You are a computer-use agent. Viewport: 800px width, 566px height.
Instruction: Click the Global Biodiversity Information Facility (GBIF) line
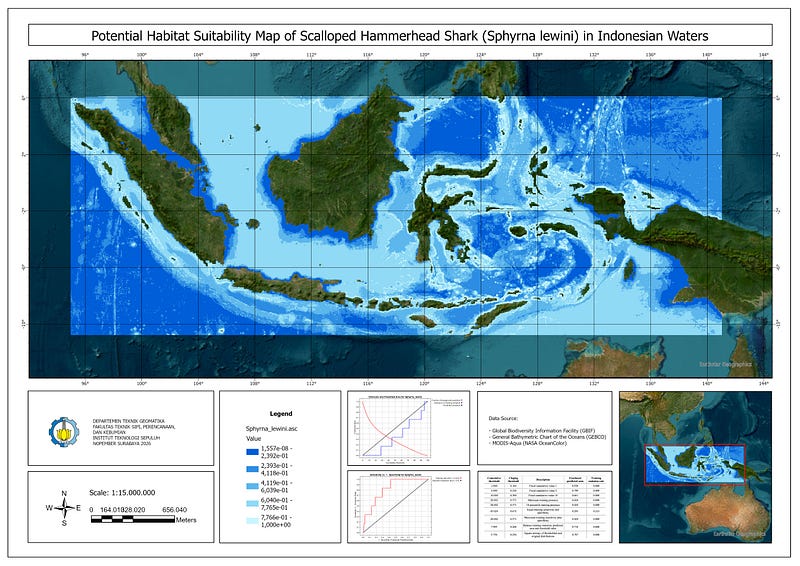542,431
